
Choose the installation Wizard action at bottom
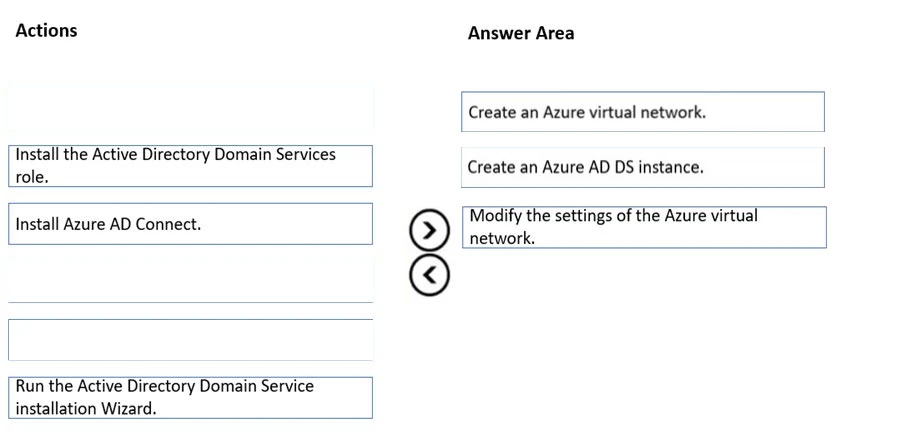pos(190,397)
